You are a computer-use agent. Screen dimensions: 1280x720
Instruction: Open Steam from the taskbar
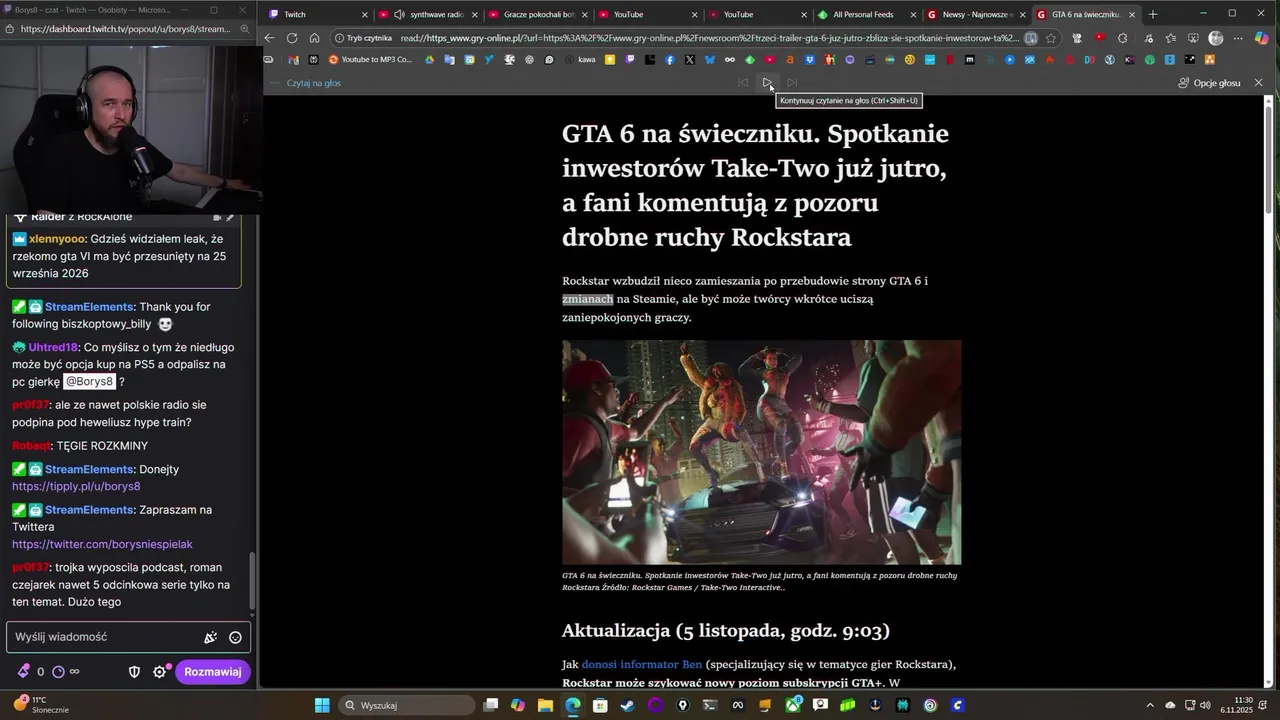[627, 705]
